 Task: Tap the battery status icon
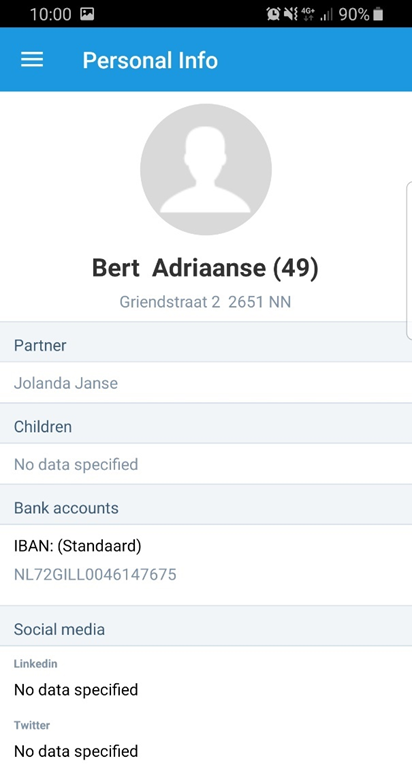(x=378, y=14)
